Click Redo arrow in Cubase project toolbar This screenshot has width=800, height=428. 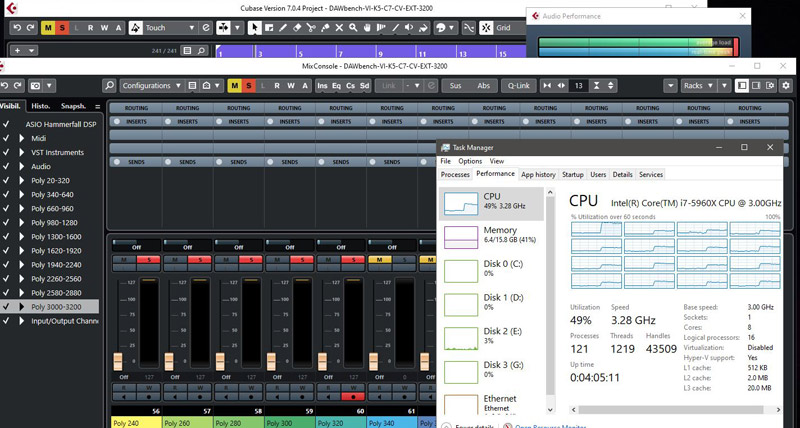pyautogui.click(x=31, y=28)
